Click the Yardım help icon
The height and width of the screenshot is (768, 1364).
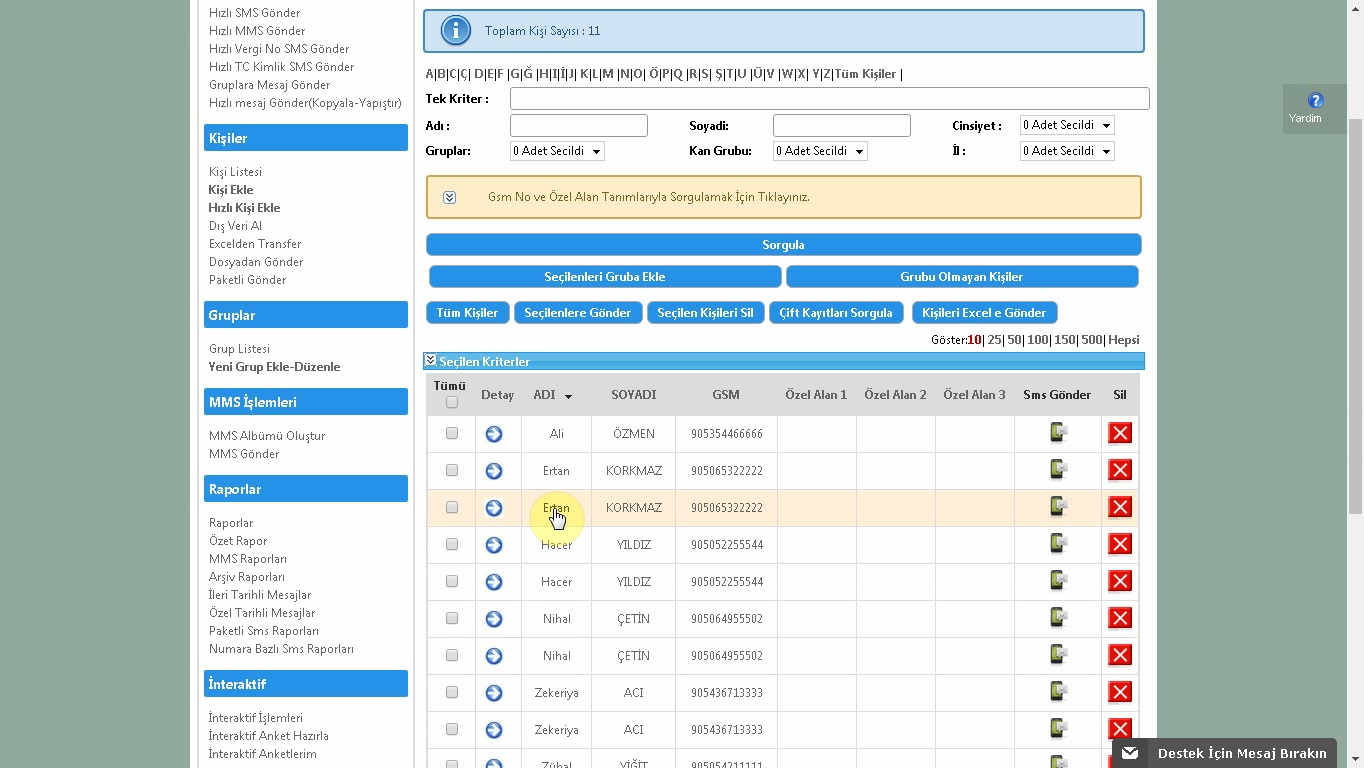click(1315, 100)
